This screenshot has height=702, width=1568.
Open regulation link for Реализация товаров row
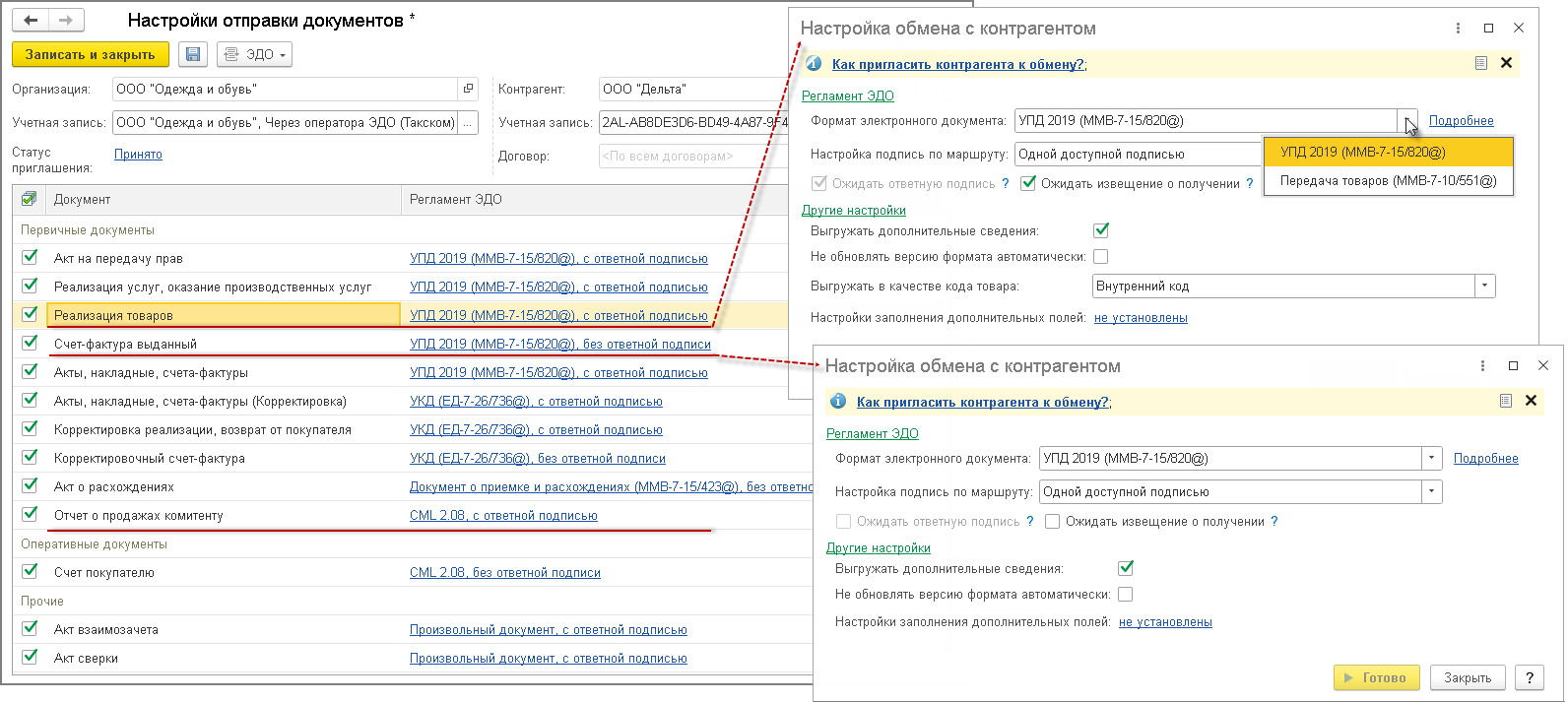(558, 316)
